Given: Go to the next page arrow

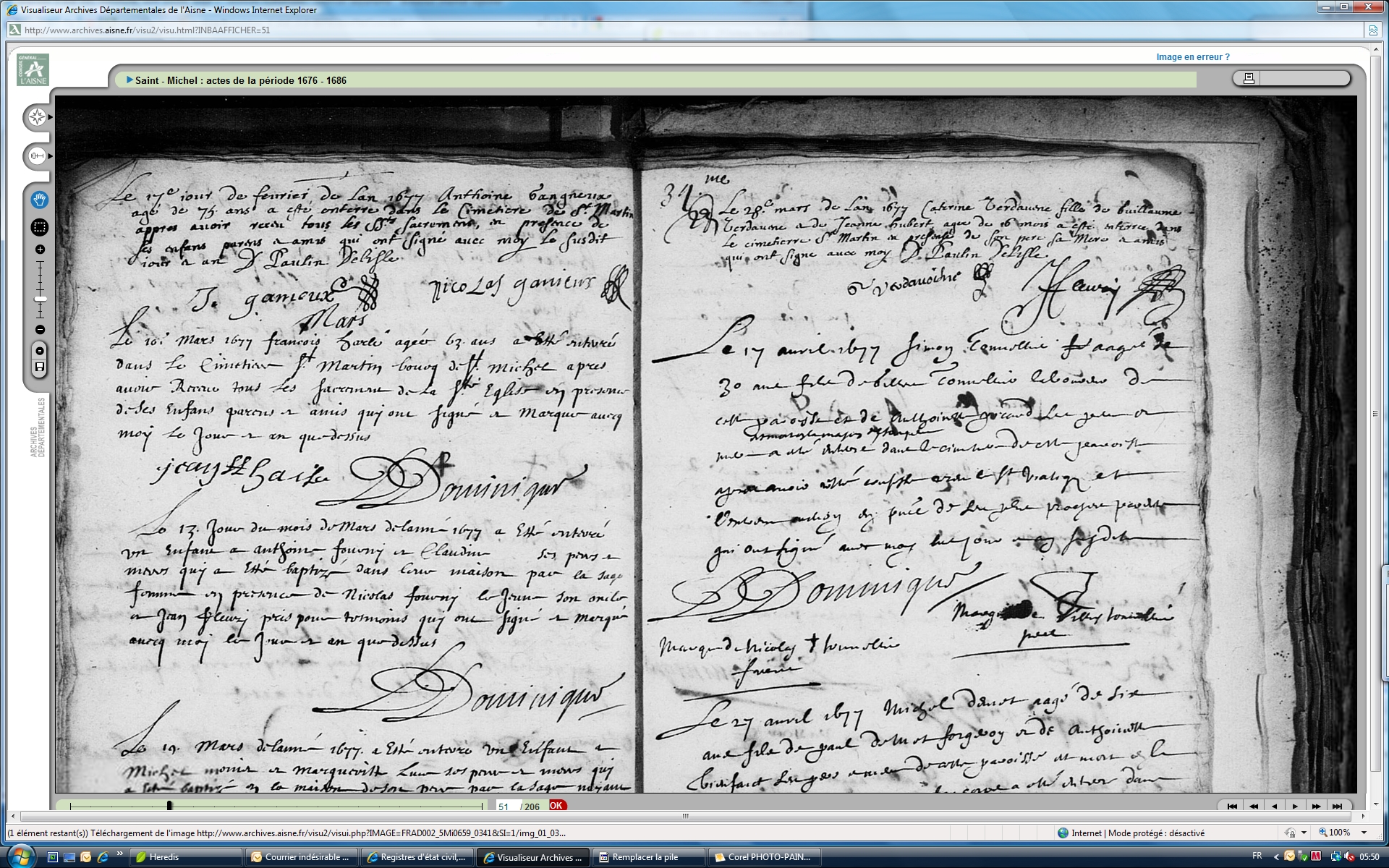Looking at the screenshot, I should 1295,806.
